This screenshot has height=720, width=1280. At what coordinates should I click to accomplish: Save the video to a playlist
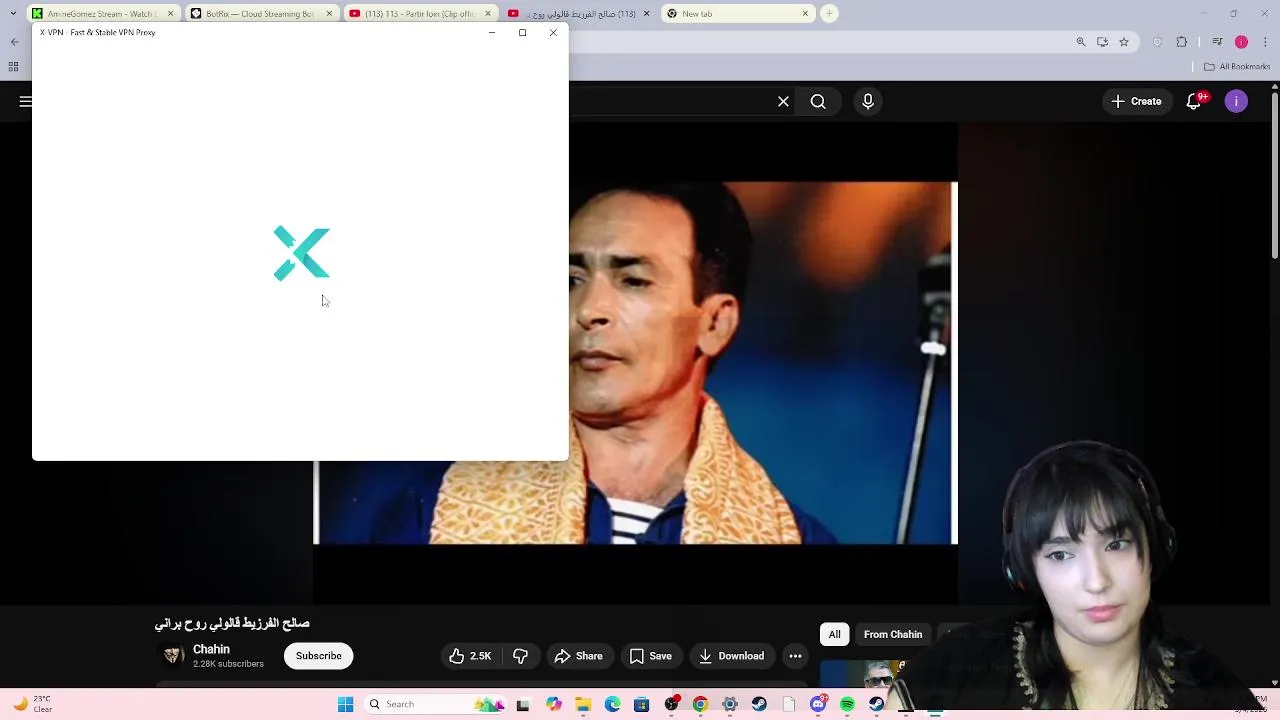click(x=650, y=656)
